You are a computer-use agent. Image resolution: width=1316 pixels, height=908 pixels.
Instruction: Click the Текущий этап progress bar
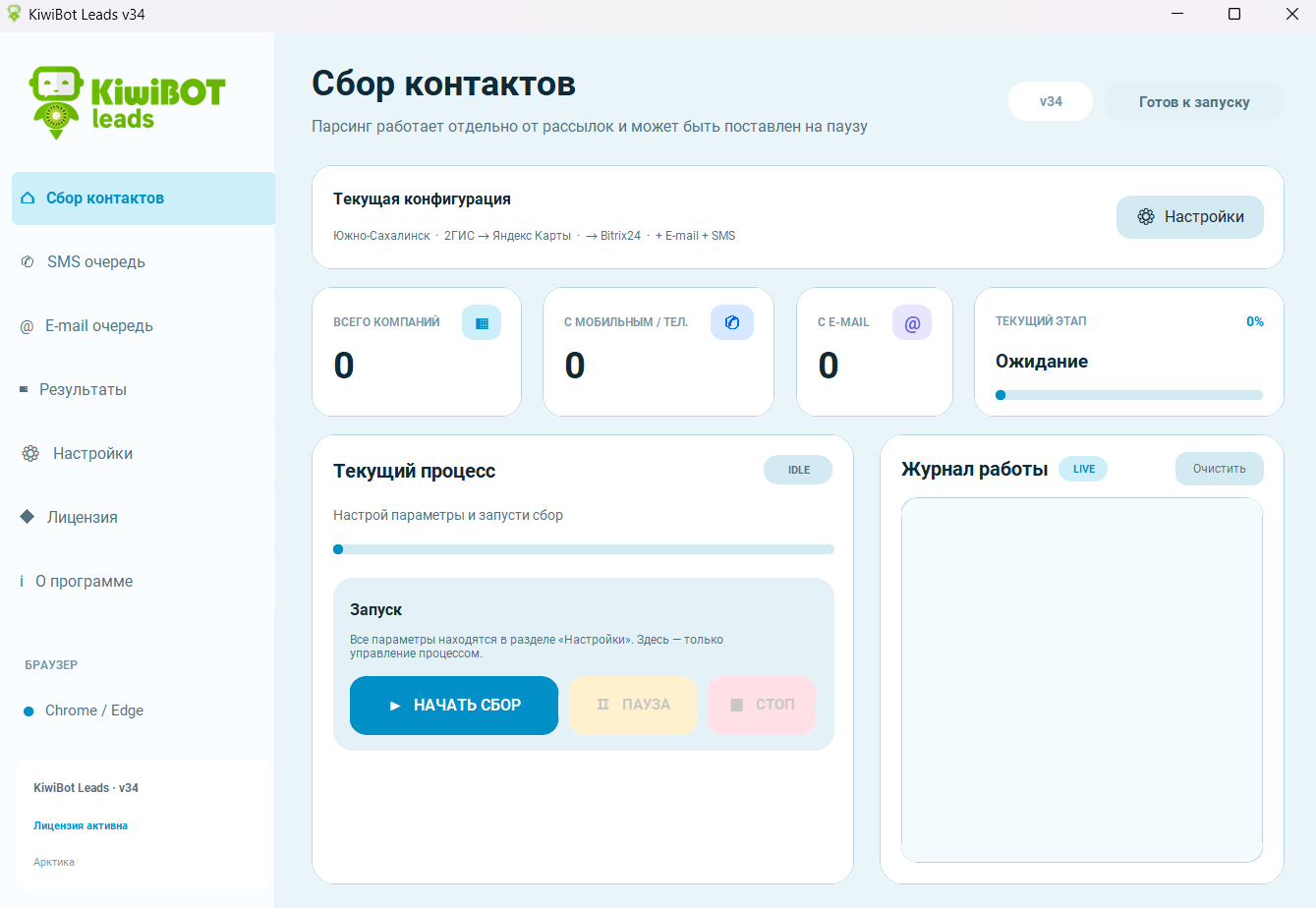(x=1129, y=395)
